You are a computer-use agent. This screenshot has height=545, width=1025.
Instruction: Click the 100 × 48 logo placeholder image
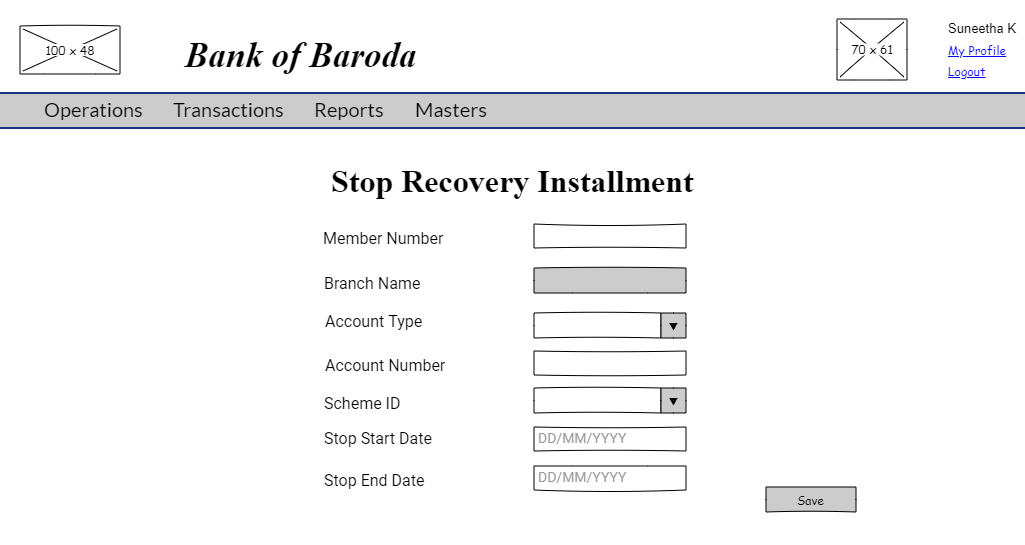coord(70,50)
